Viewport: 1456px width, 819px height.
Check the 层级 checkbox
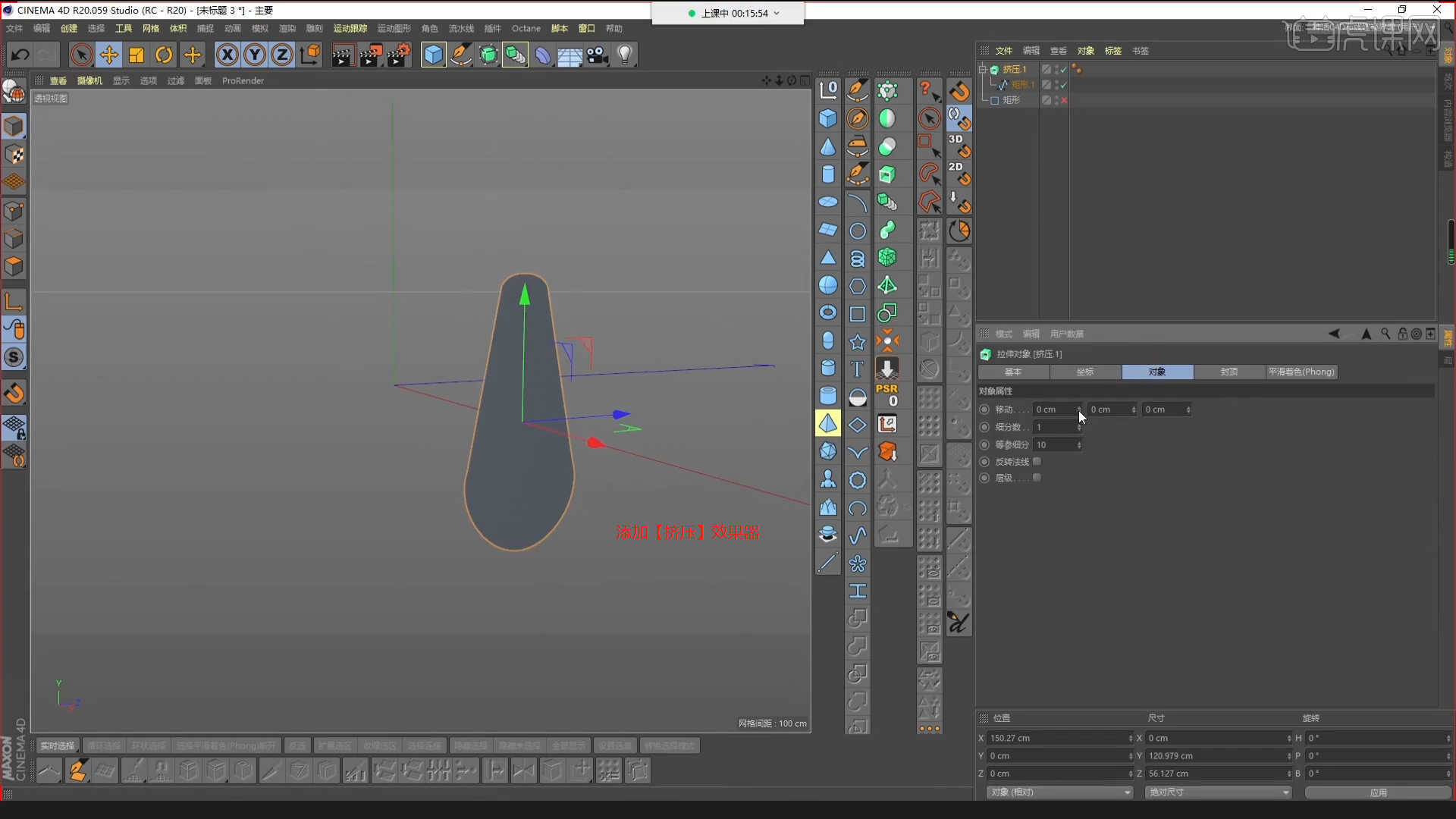1037,478
